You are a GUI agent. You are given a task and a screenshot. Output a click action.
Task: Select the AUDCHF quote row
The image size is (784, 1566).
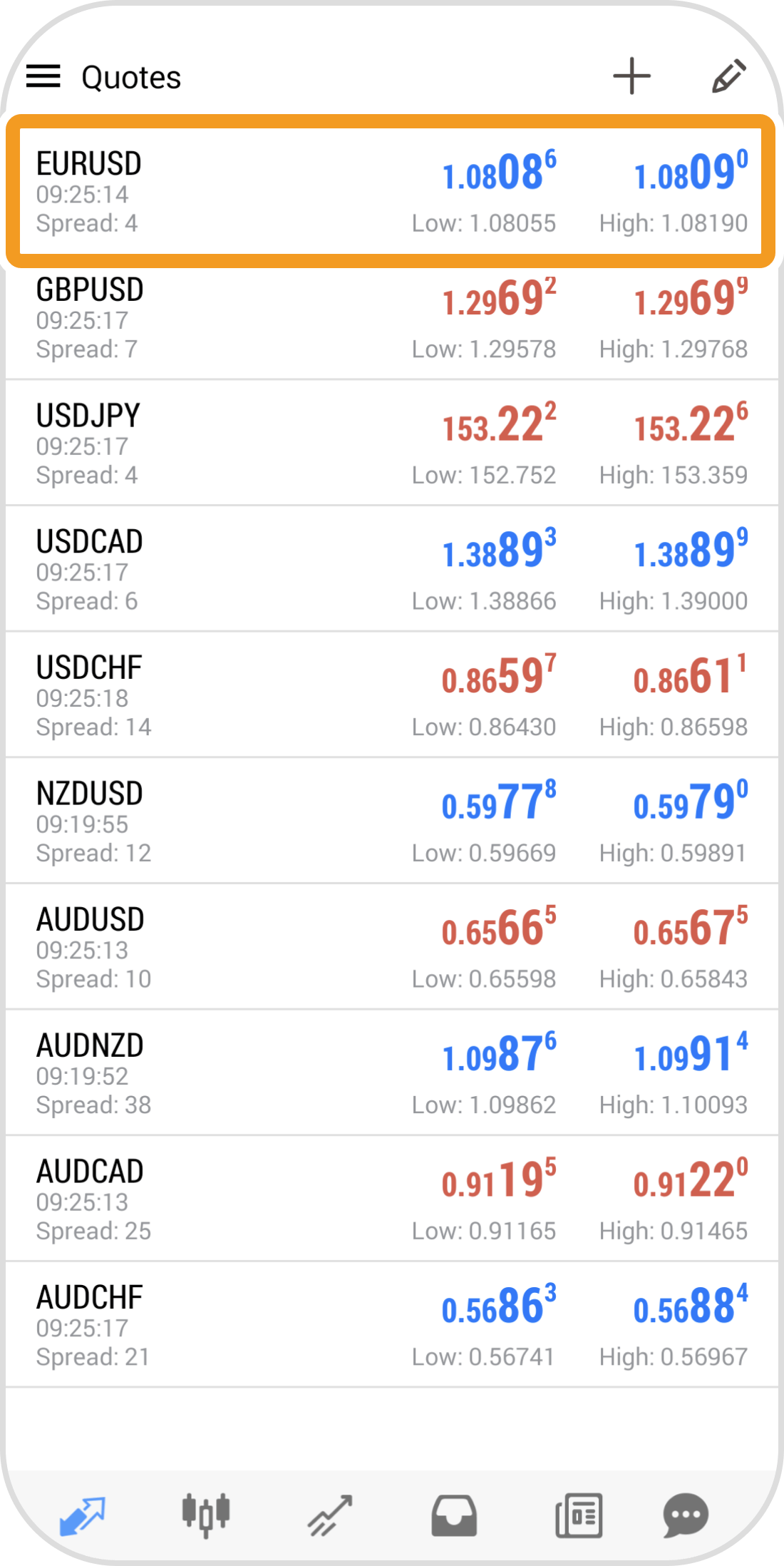391,1326
